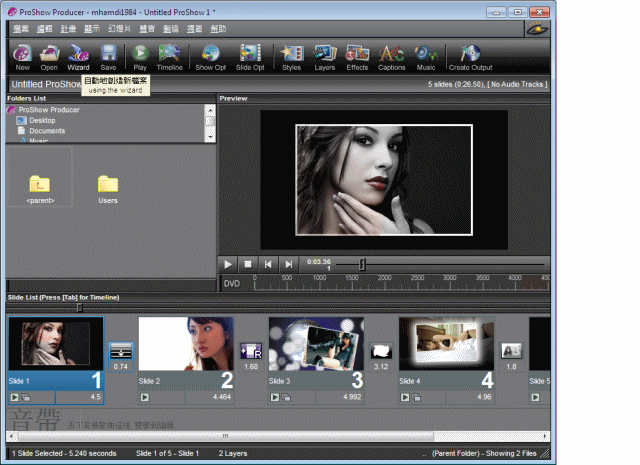Open the <parent> folder icon
640x465 pixels.
coord(40,185)
